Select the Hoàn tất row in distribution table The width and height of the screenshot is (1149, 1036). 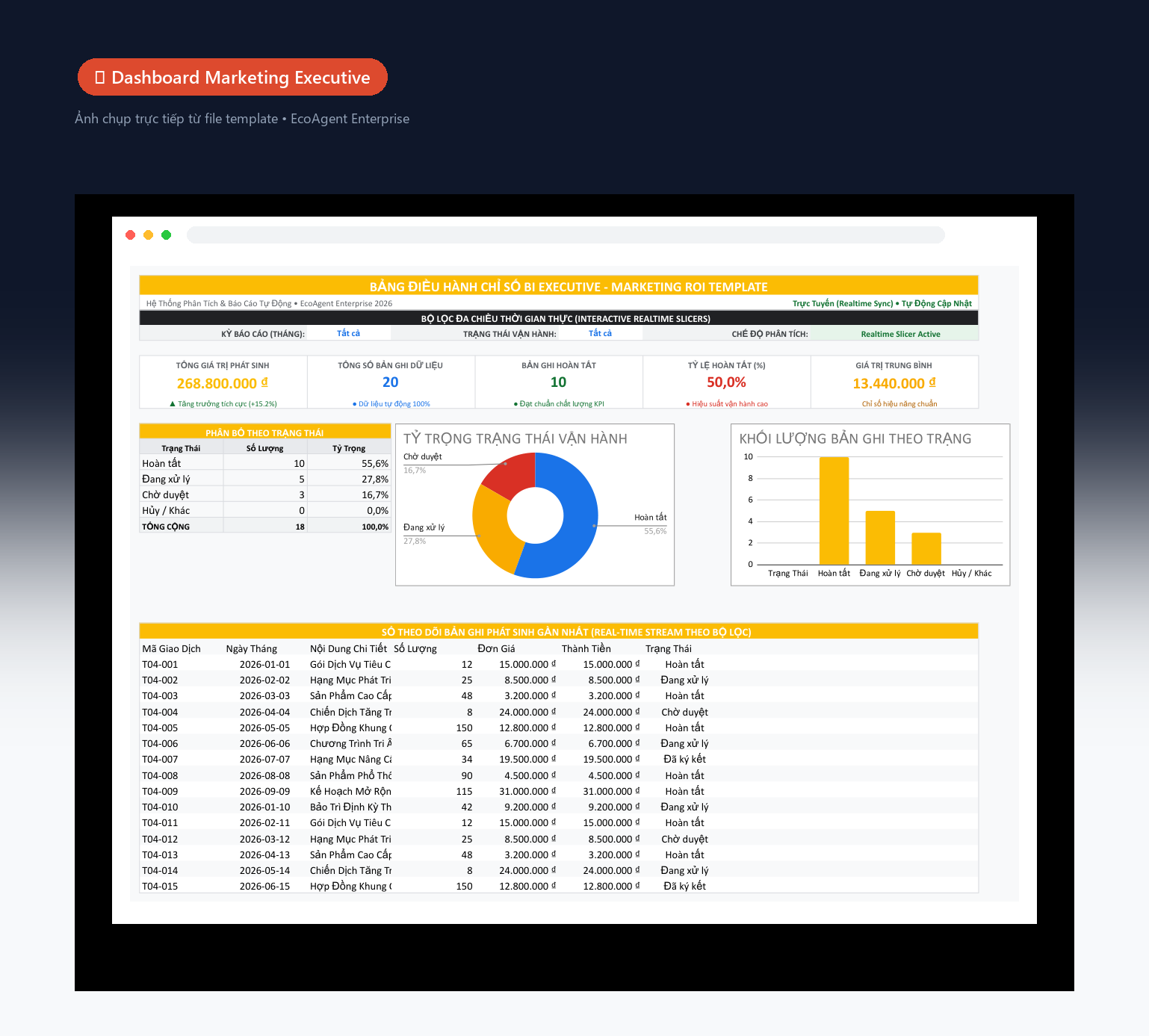pyautogui.click(x=265, y=463)
